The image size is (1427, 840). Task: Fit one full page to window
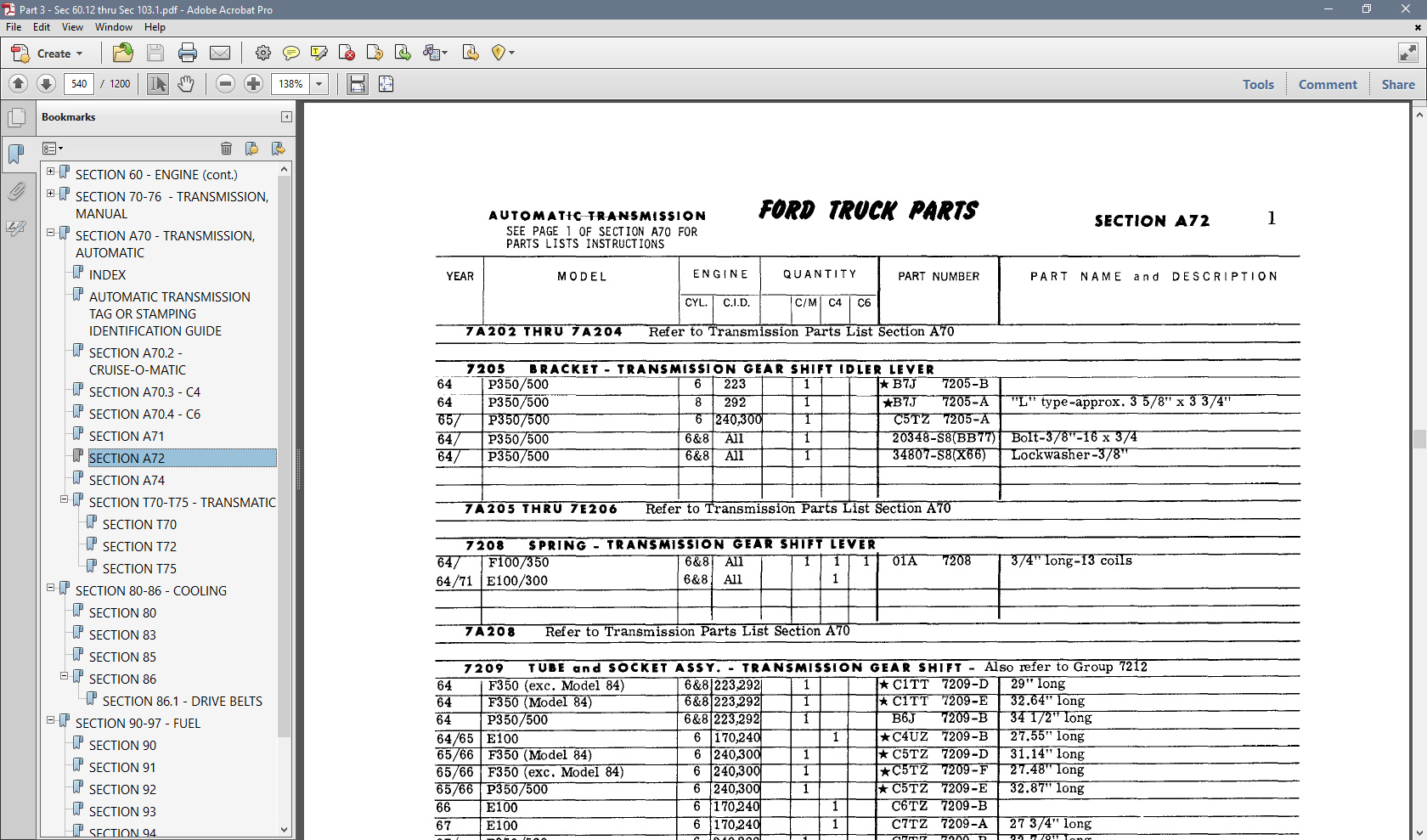pos(386,83)
